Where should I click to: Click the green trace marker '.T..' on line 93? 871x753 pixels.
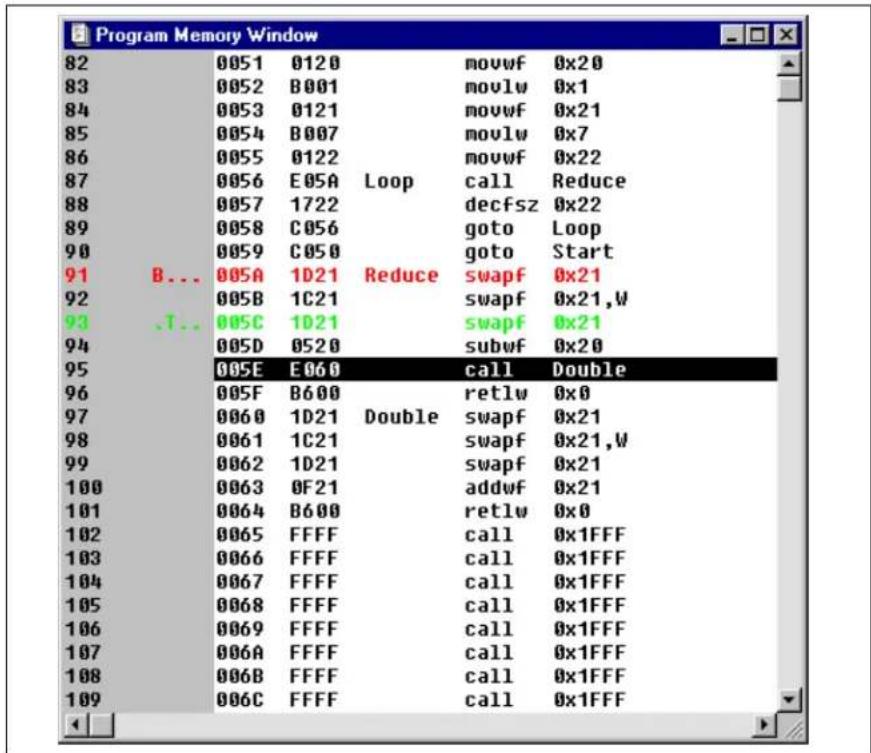click(177, 323)
